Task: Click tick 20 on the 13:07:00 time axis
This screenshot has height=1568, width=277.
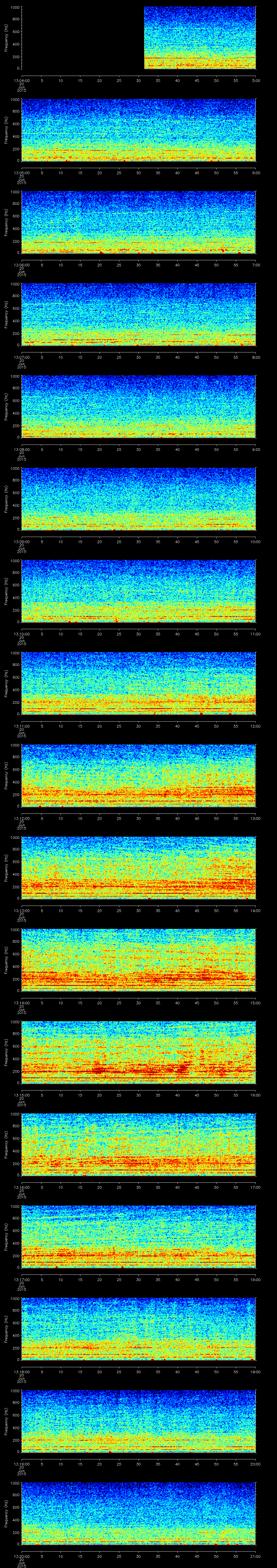Action: pos(100,357)
